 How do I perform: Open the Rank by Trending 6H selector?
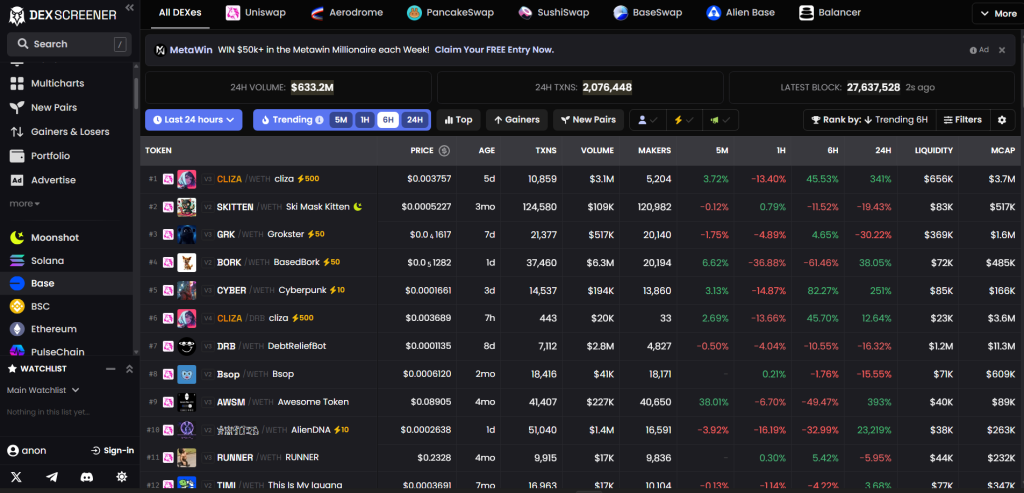(869, 120)
